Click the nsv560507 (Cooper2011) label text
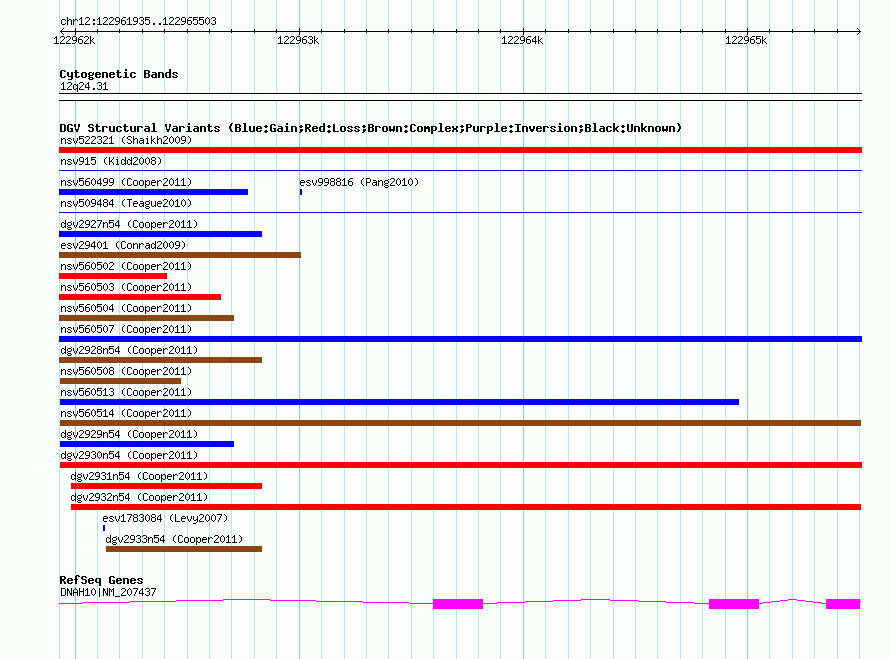 [126, 329]
